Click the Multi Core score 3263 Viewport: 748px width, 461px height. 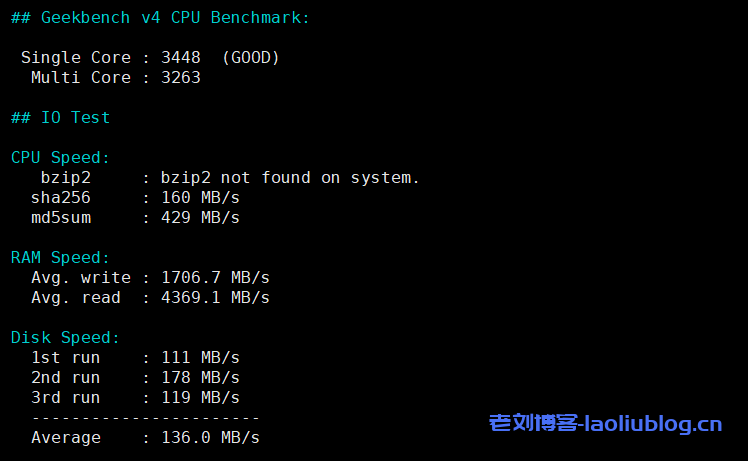(x=181, y=78)
